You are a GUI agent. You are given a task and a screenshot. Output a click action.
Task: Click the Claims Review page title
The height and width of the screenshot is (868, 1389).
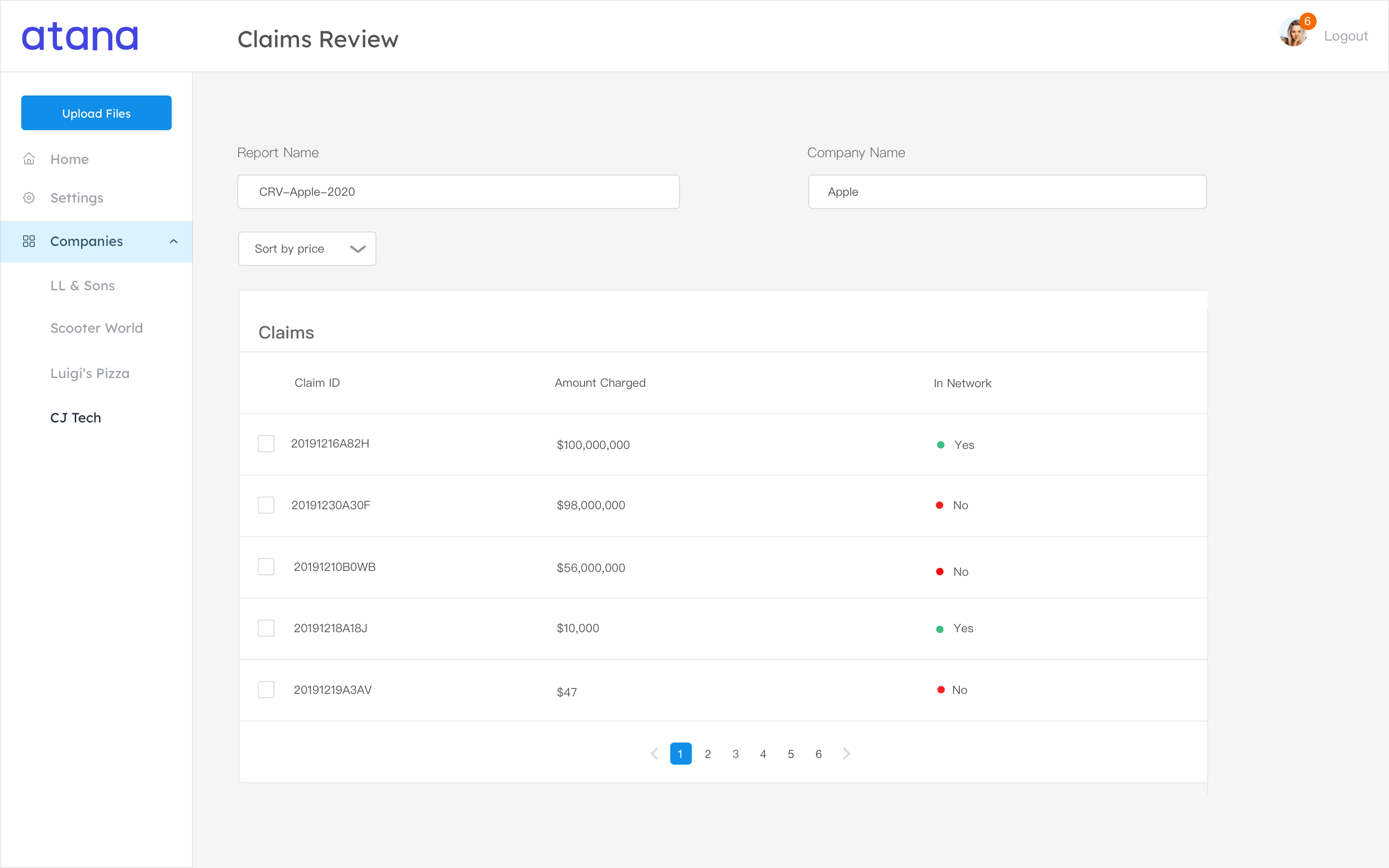(318, 39)
